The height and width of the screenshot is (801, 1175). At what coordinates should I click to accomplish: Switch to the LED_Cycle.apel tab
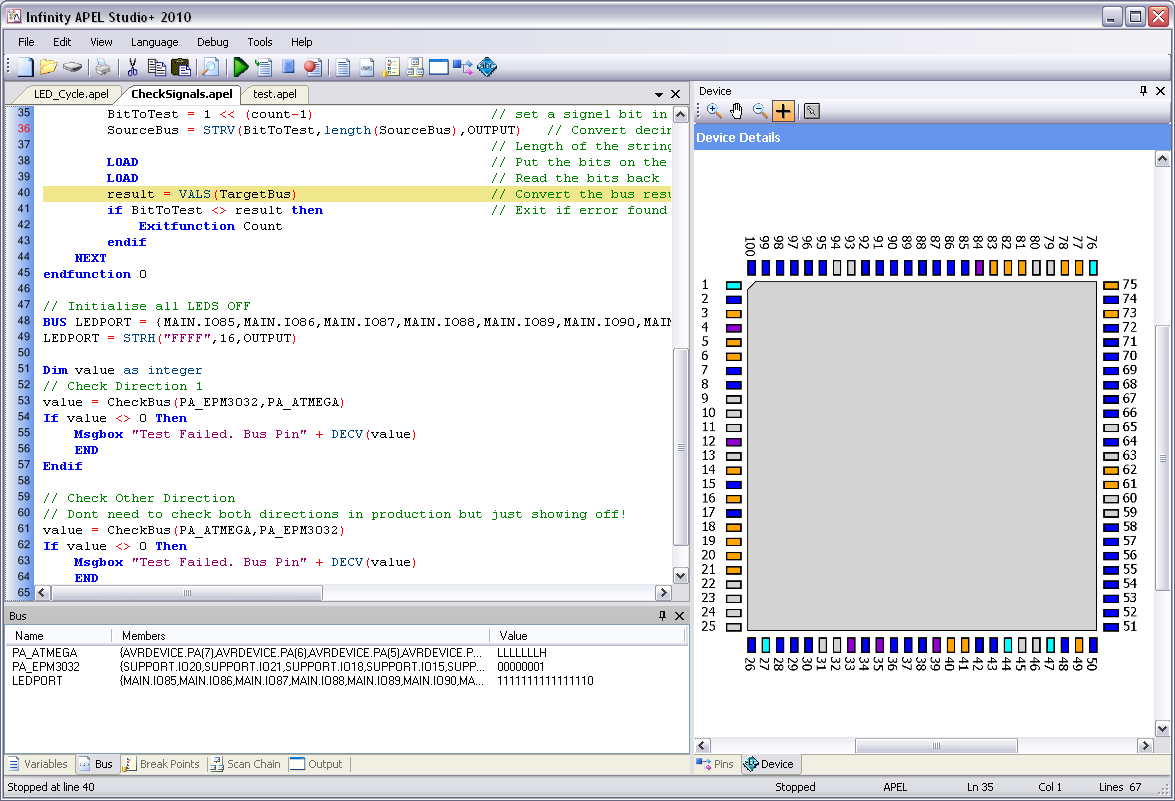(71, 94)
